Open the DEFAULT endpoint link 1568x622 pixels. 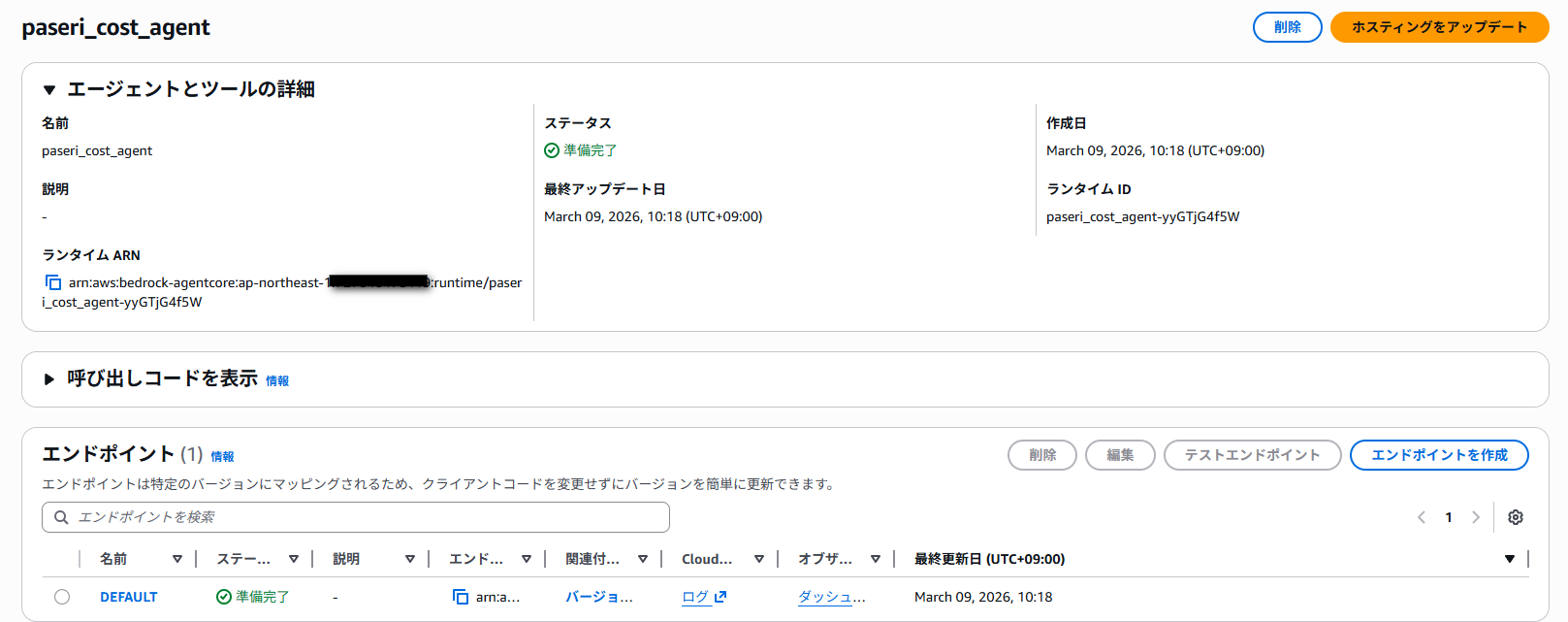click(128, 597)
